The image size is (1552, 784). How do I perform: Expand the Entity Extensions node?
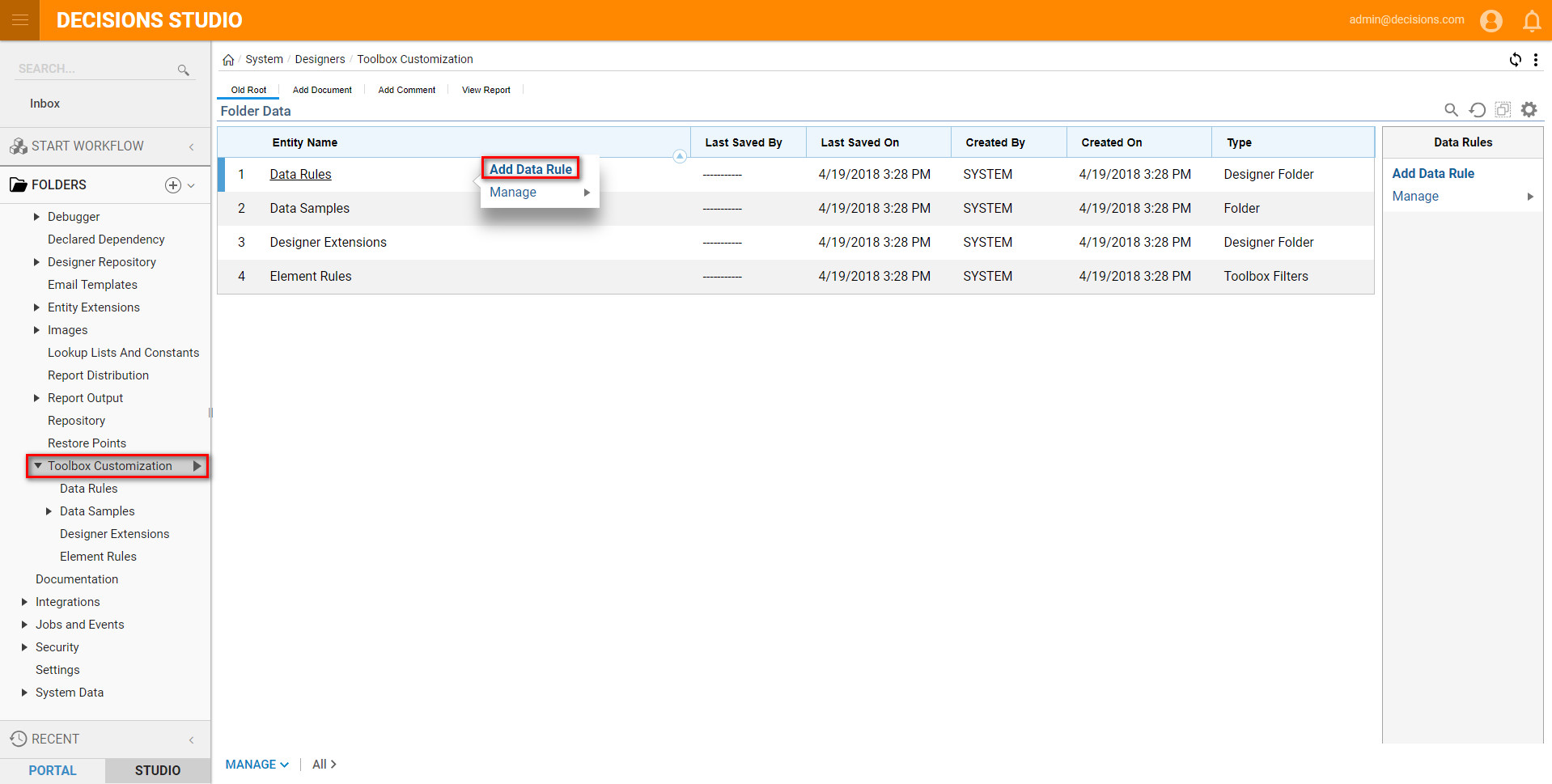pyautogui.click(x=36, y=307)
